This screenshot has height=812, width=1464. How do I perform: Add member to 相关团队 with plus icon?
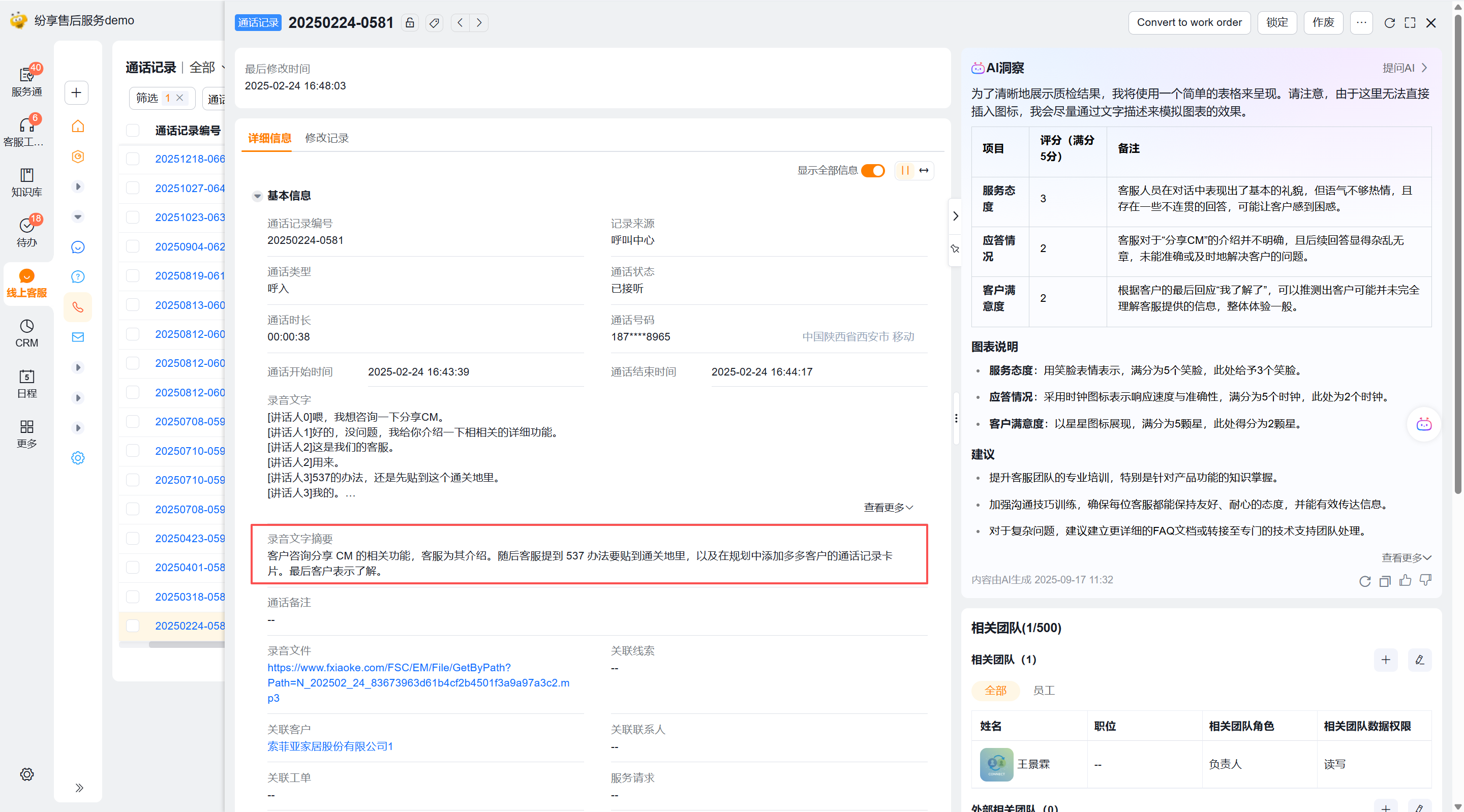coord(1386,660)
